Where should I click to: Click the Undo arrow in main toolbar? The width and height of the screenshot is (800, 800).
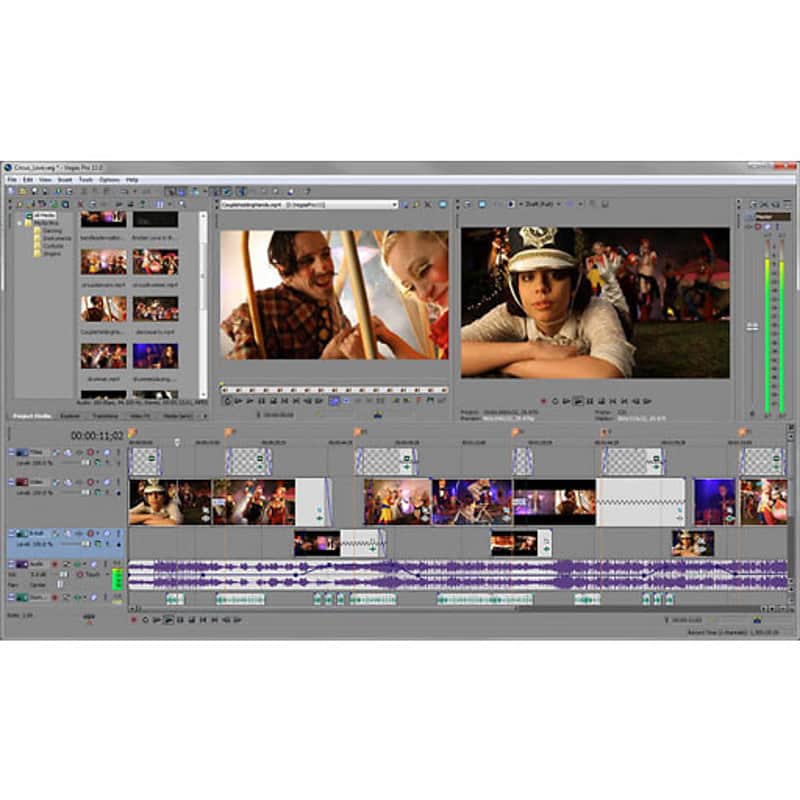point(123,191)
